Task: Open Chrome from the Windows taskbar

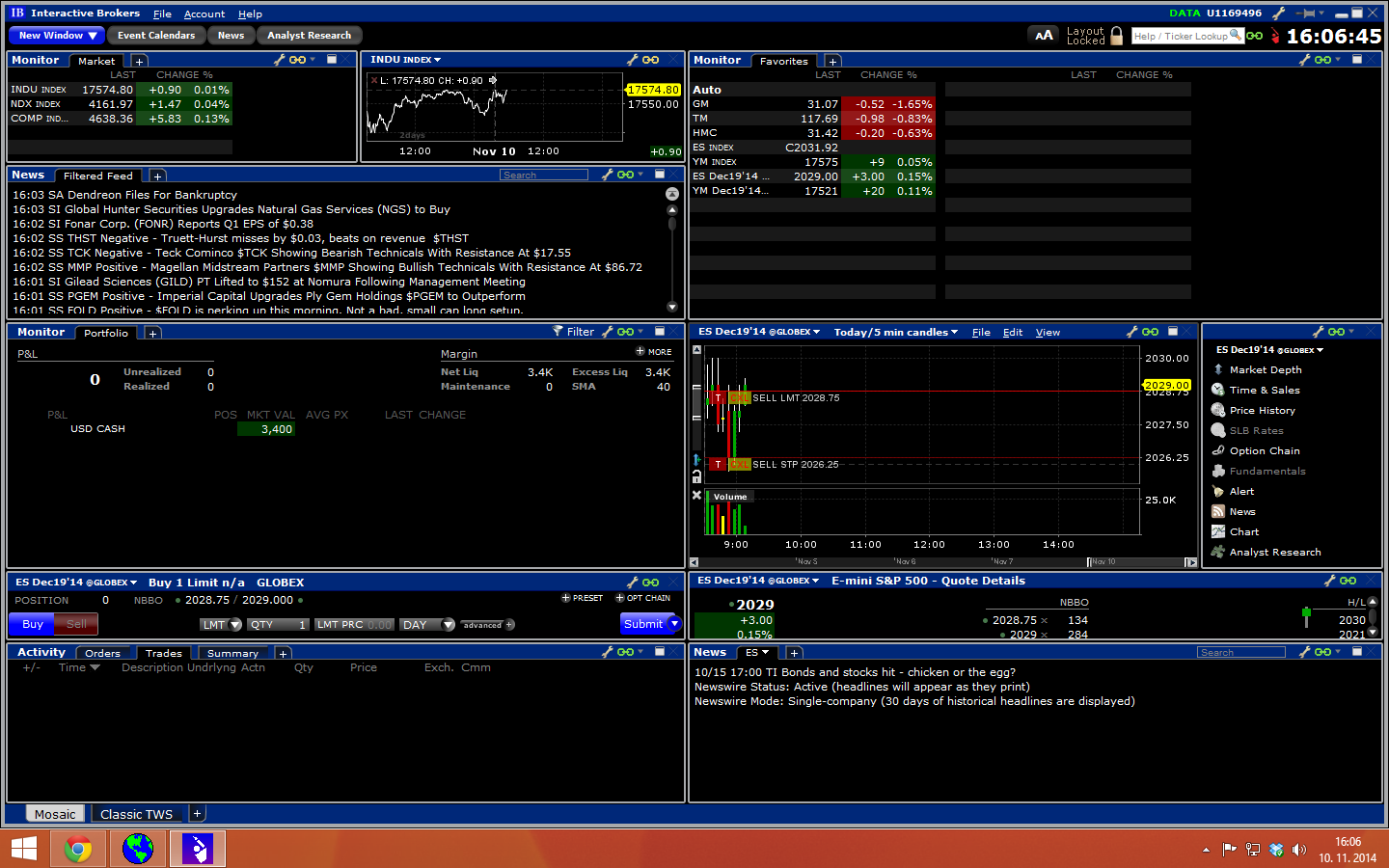Action: (x=78, y=849)
